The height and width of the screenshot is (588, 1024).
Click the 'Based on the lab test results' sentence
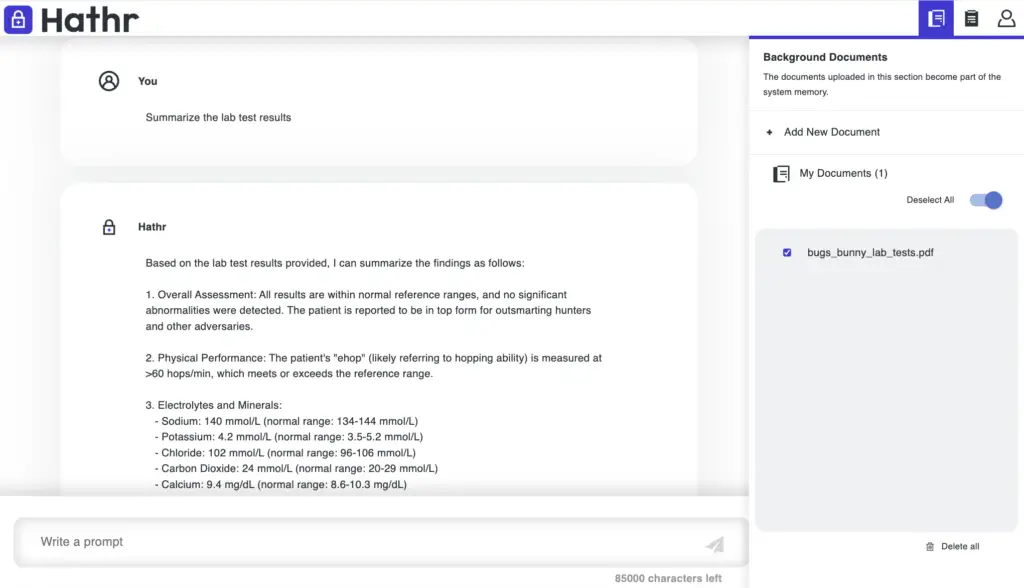(335, 263)
